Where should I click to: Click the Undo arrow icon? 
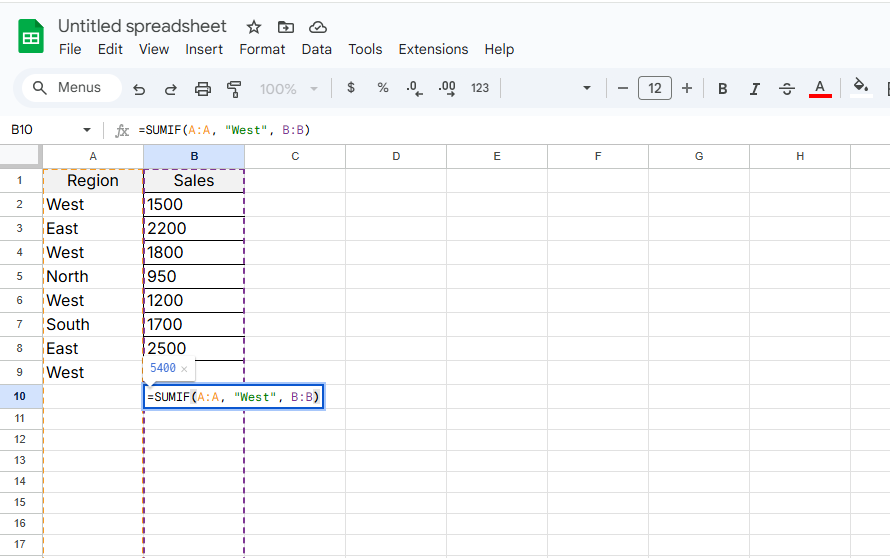pos(139,89)
